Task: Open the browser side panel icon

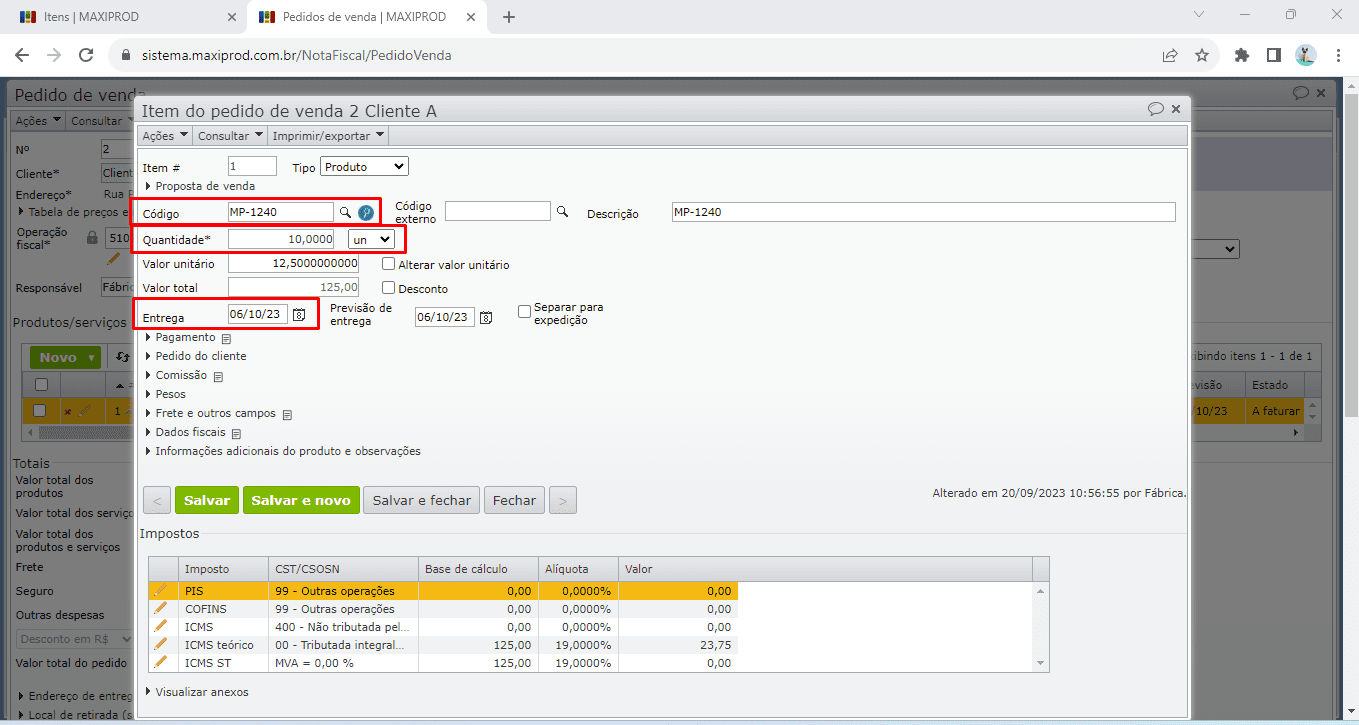Action: coord(1274,55)
